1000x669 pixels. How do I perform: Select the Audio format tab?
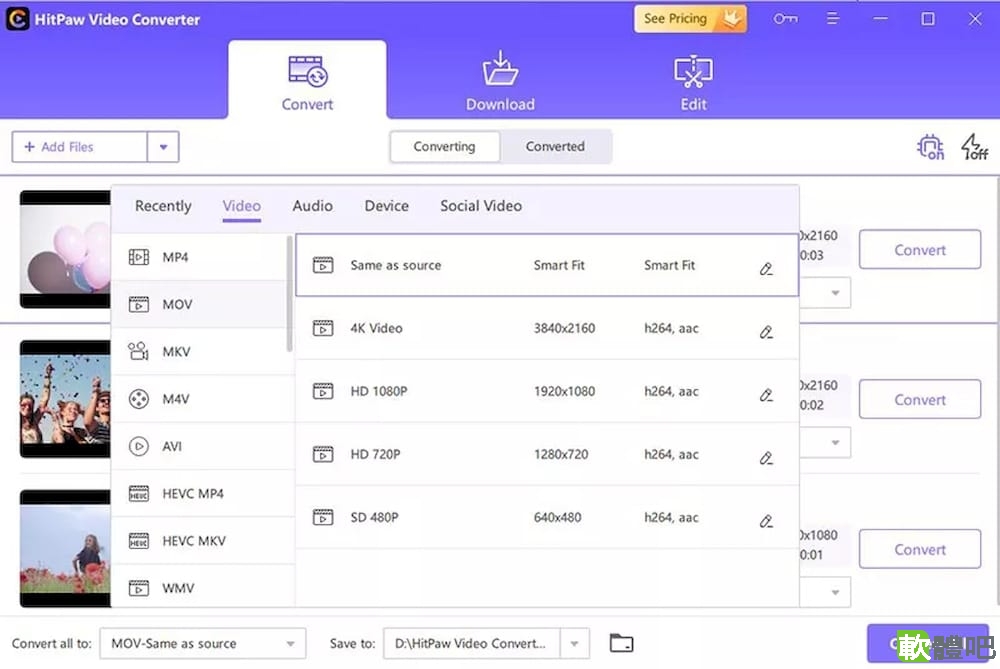(312, 206)
